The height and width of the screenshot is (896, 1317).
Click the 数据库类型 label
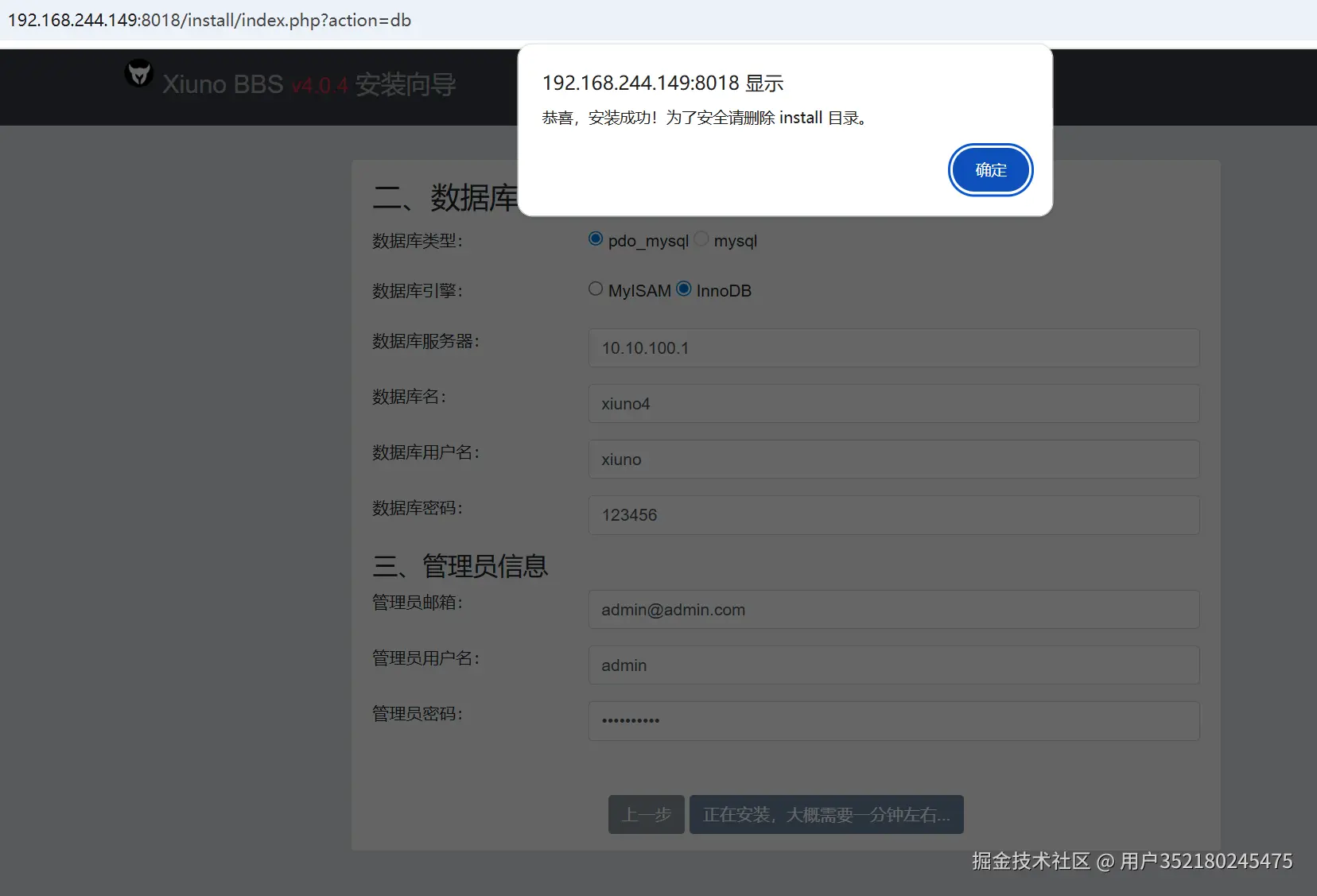[418, 241]
